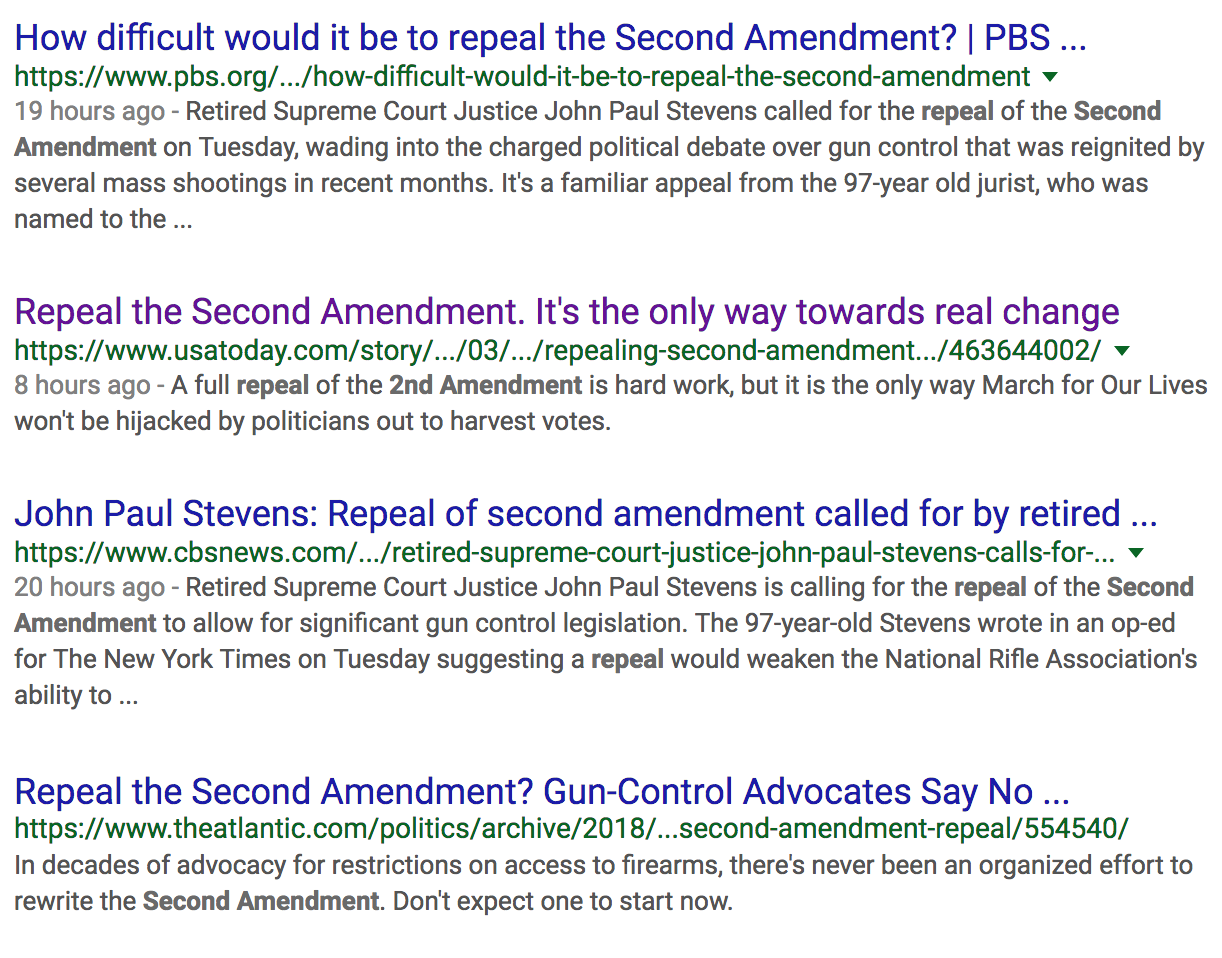1222x958 pixels.
Task: Click the green cbsnews.com URL
Action: click(x=565, y=553)
